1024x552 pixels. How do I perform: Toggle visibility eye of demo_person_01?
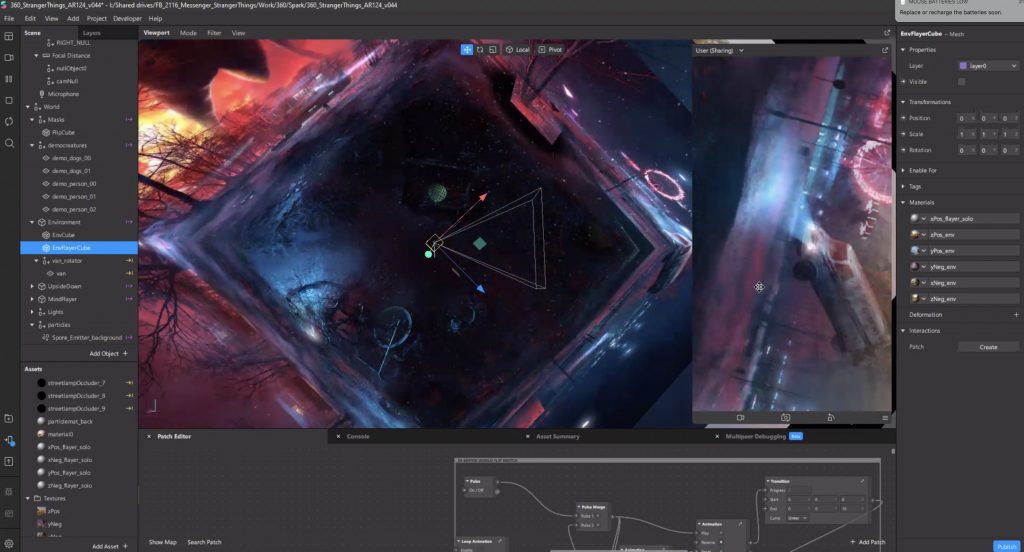coord(46,197)
